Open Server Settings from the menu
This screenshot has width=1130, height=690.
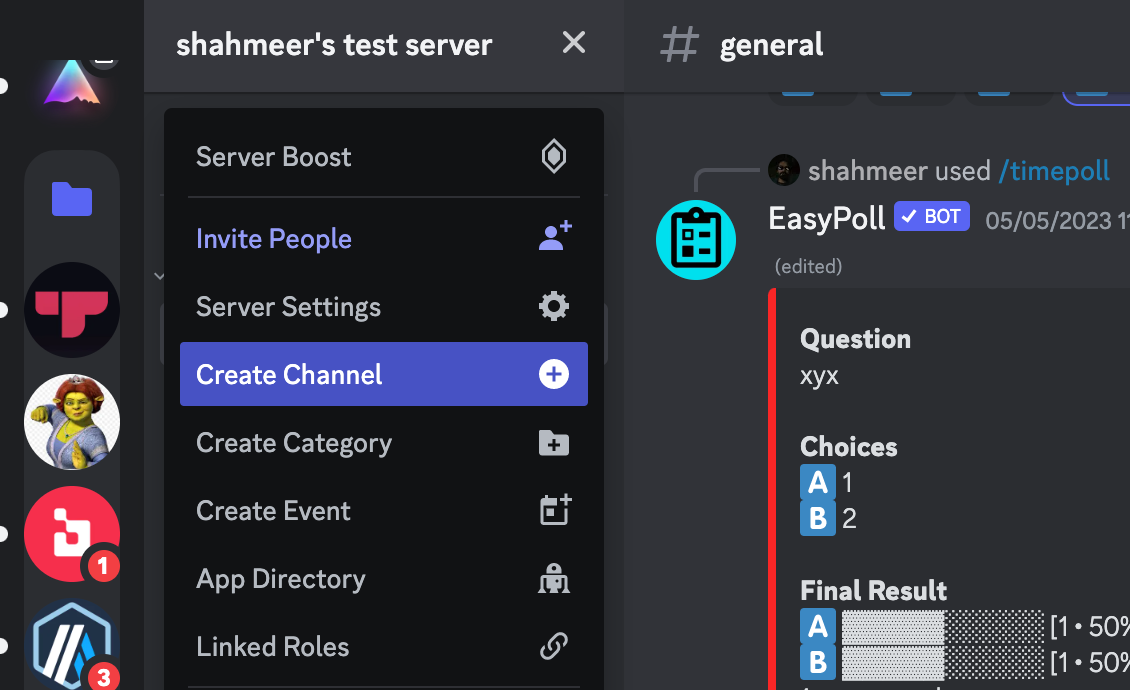tap(383, 306)
